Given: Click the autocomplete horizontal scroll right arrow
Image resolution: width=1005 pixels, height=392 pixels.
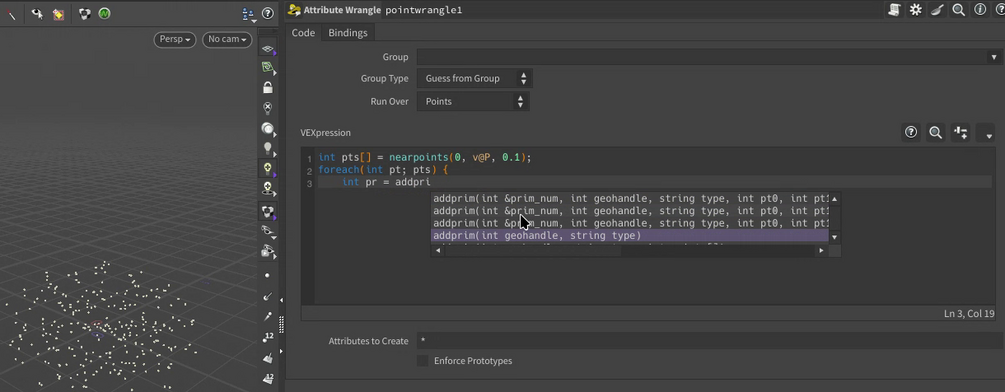Looking at the screenshot, I should click(x=821, y=251).
